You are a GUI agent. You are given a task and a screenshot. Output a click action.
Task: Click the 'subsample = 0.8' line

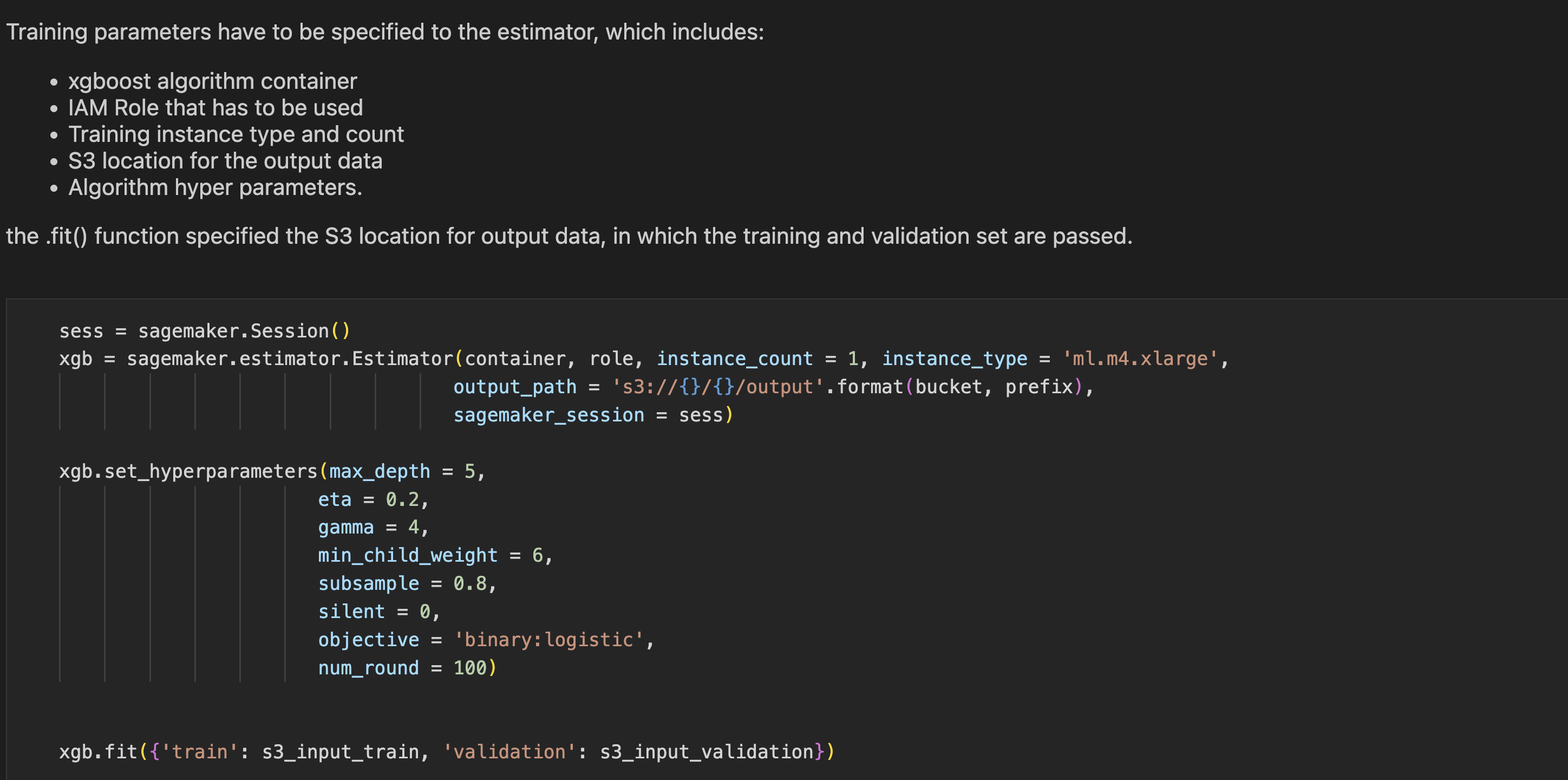pos(406,583)
